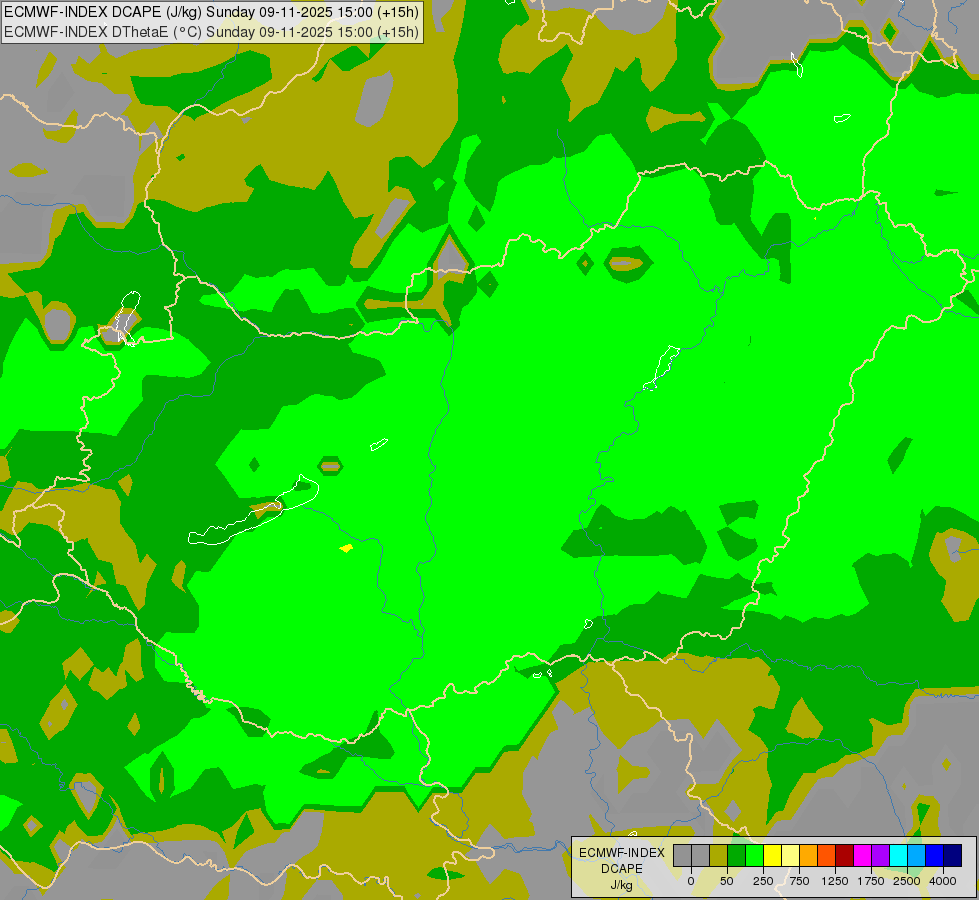The height and width of the screenshot is (900, 979).
Task: Choose the pure yellow legend swatch
Action: click(x=772, y=855)
